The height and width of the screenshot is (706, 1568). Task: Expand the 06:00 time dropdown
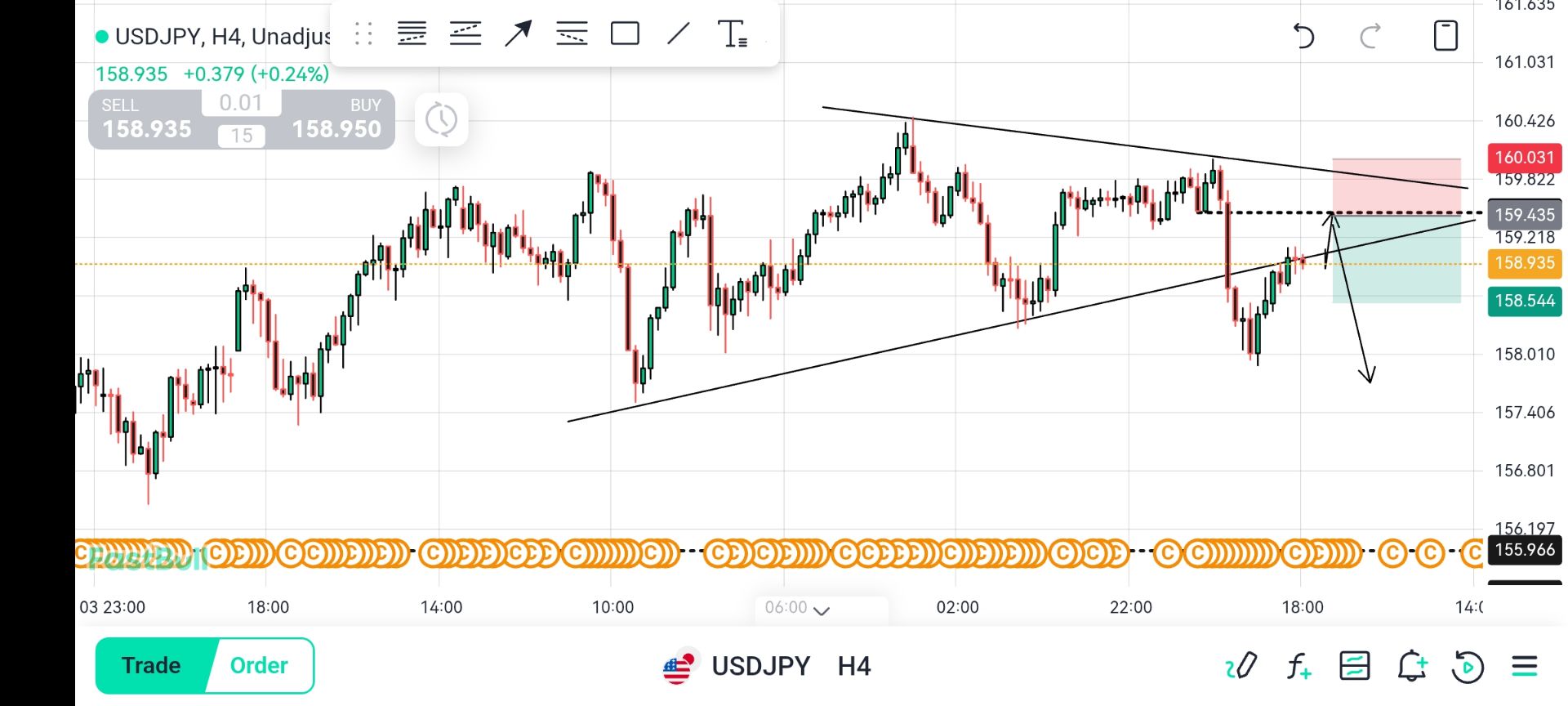[x=796, y=608]
